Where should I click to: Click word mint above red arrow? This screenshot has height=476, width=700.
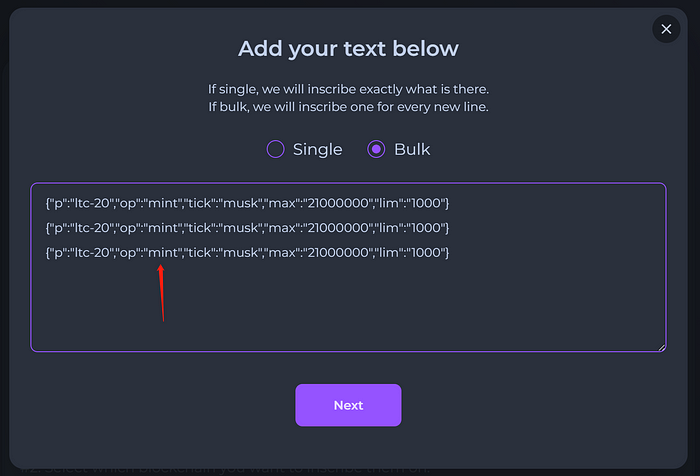pyautogui.click(x=163, y=253)
